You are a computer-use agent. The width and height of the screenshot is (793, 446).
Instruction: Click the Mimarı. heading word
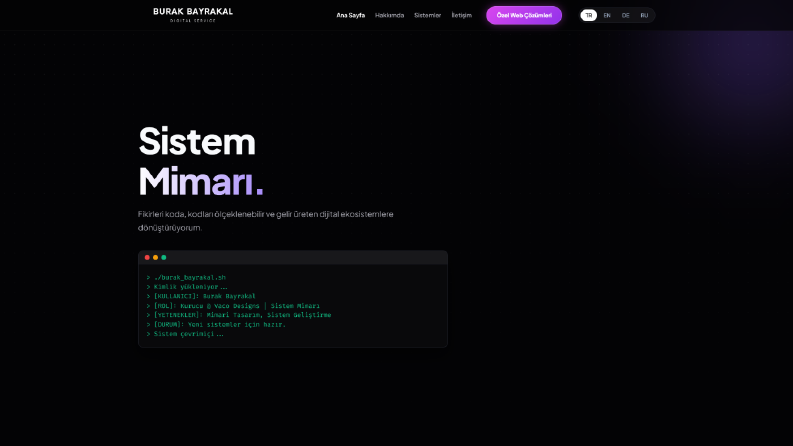coord(201,181)
